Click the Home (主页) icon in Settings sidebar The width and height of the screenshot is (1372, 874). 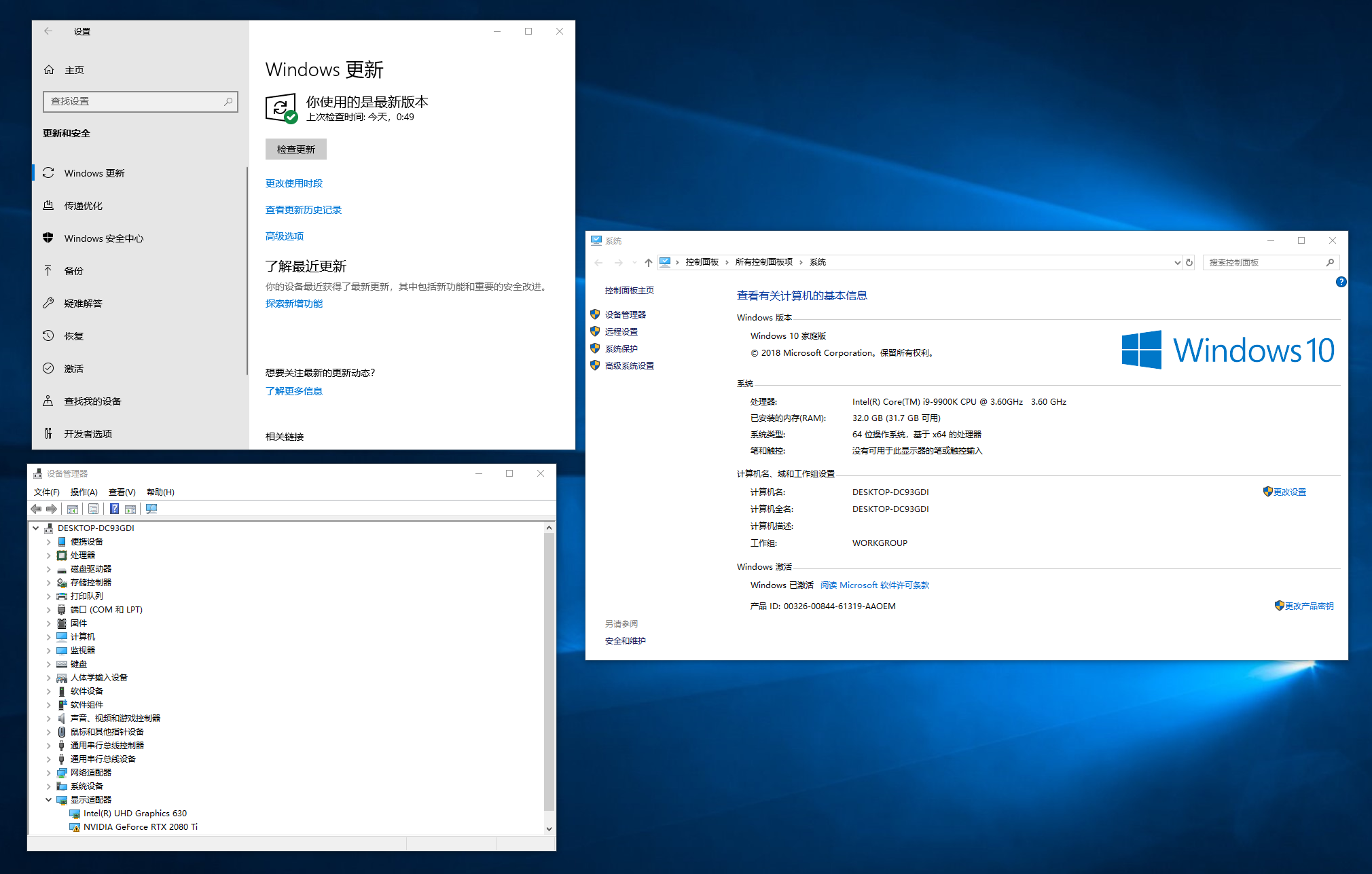pyautogui.click(x=49, y=70)
